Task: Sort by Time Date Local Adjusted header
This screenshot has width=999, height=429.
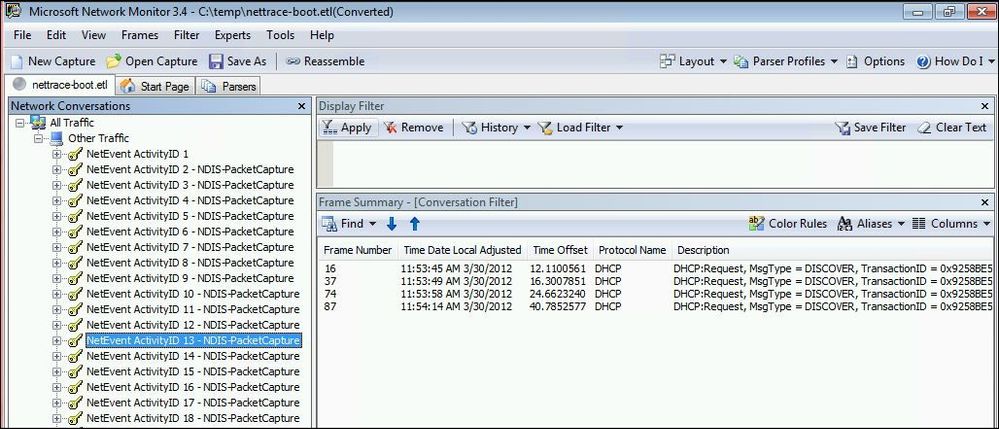Action: (x=463, y=250)
